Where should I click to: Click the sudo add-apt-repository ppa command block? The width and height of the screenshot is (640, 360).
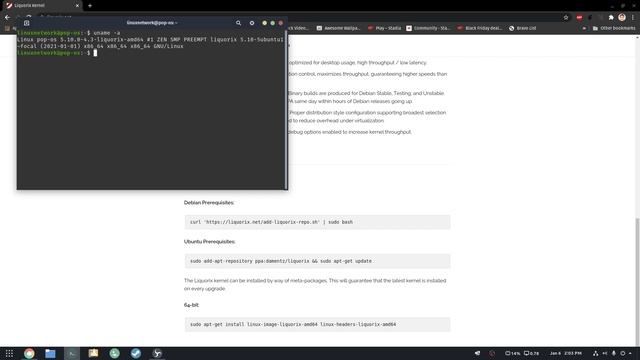(317, 261)
